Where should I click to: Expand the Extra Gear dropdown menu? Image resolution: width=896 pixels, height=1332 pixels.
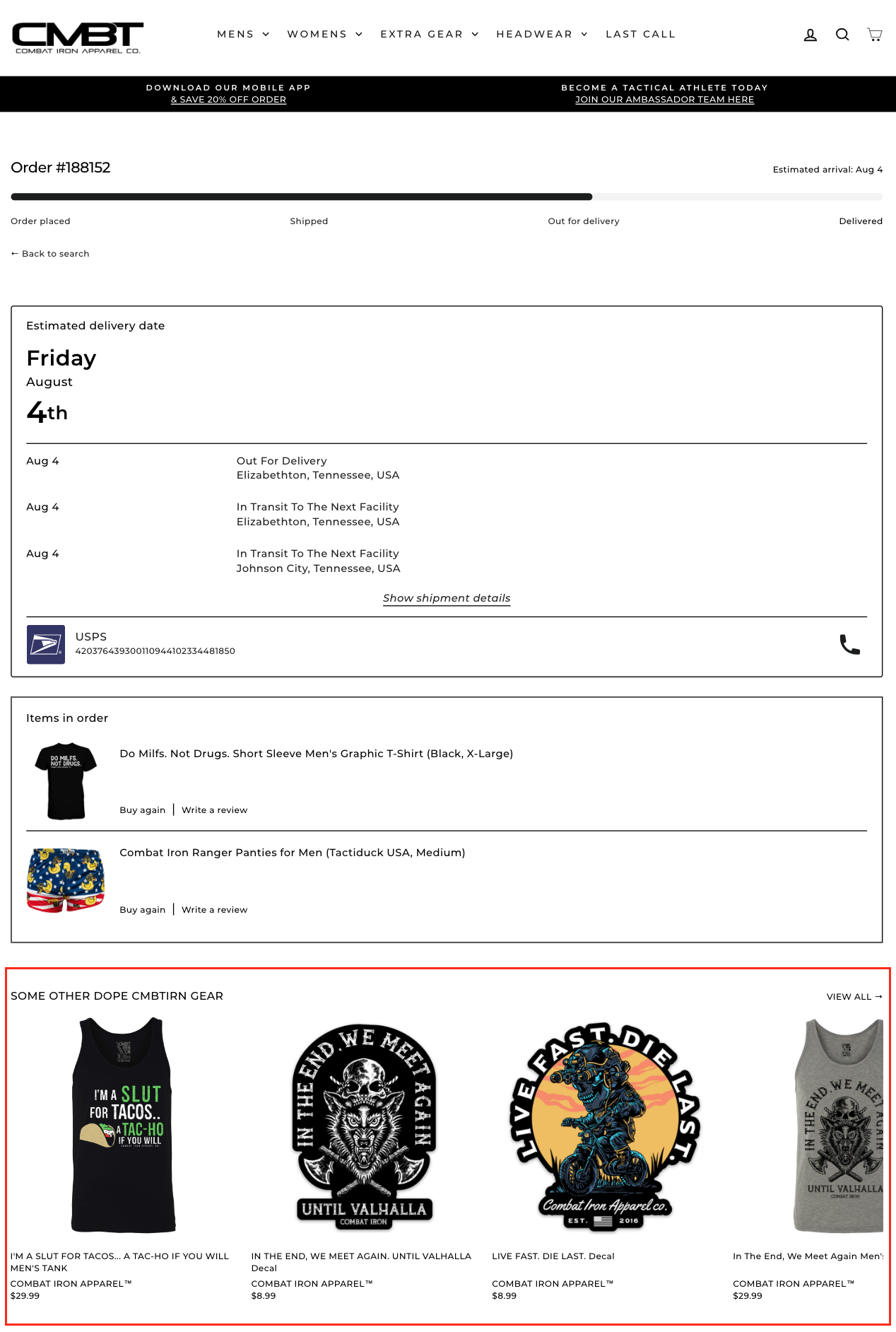[430, 34]
